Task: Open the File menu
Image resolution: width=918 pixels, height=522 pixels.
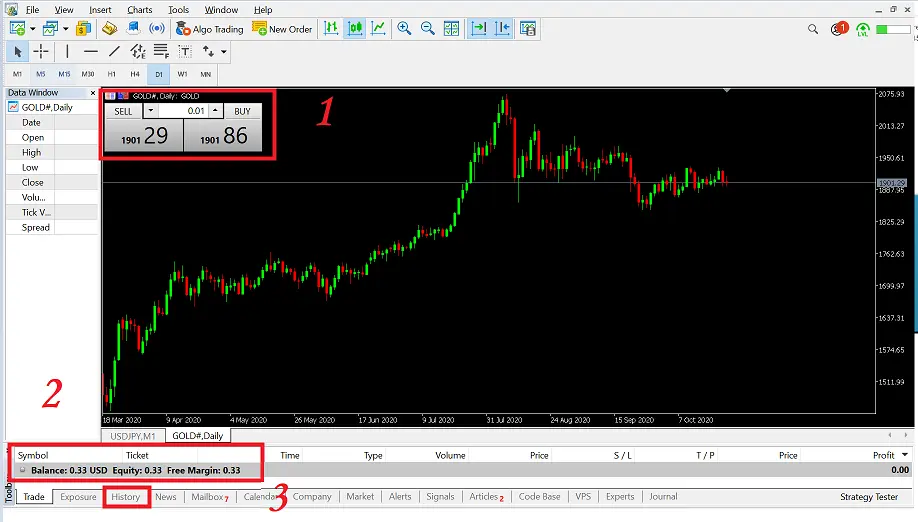Action: [32, 10]
